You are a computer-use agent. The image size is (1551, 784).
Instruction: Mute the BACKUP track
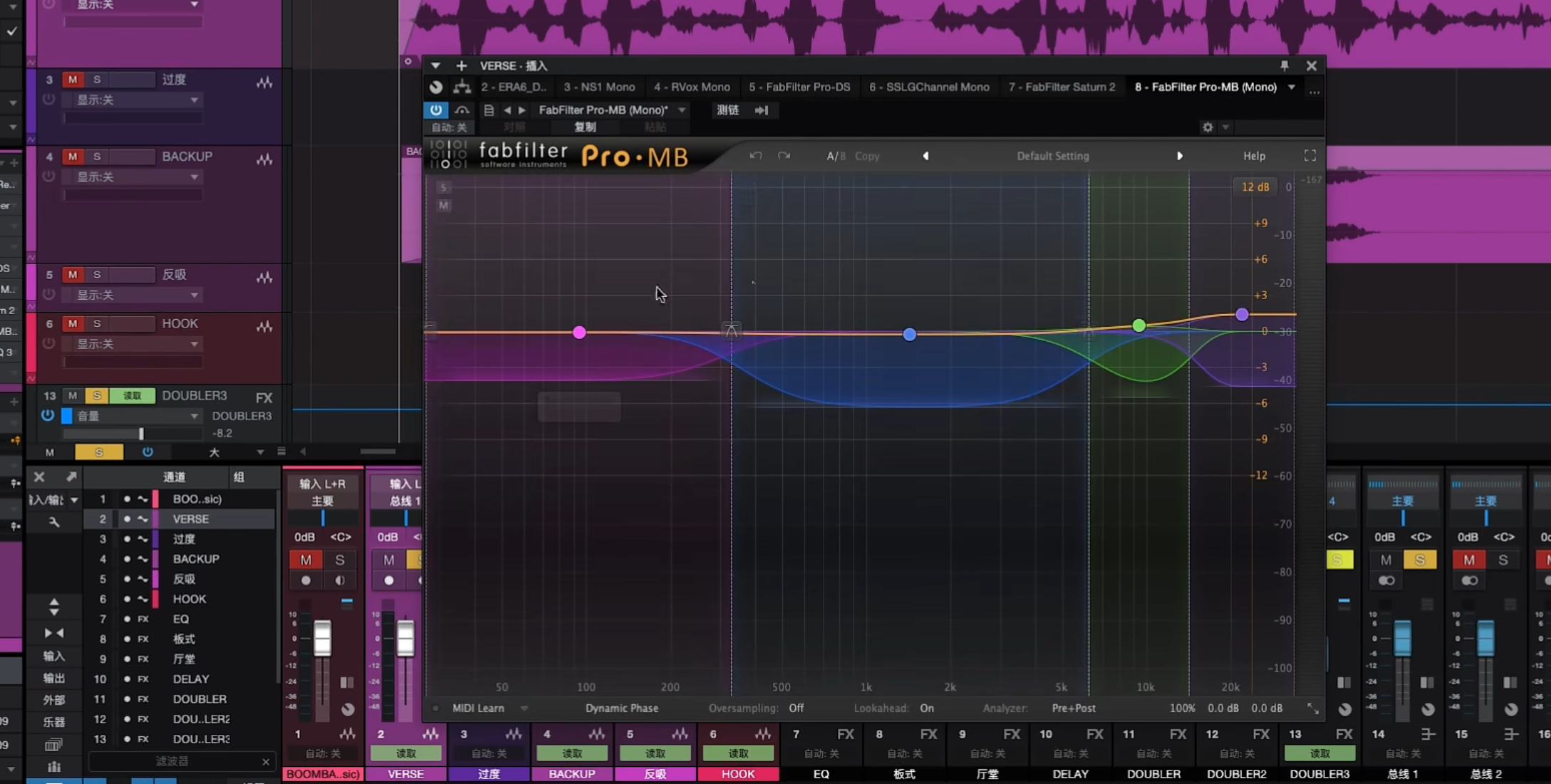[x=72, y=157]
